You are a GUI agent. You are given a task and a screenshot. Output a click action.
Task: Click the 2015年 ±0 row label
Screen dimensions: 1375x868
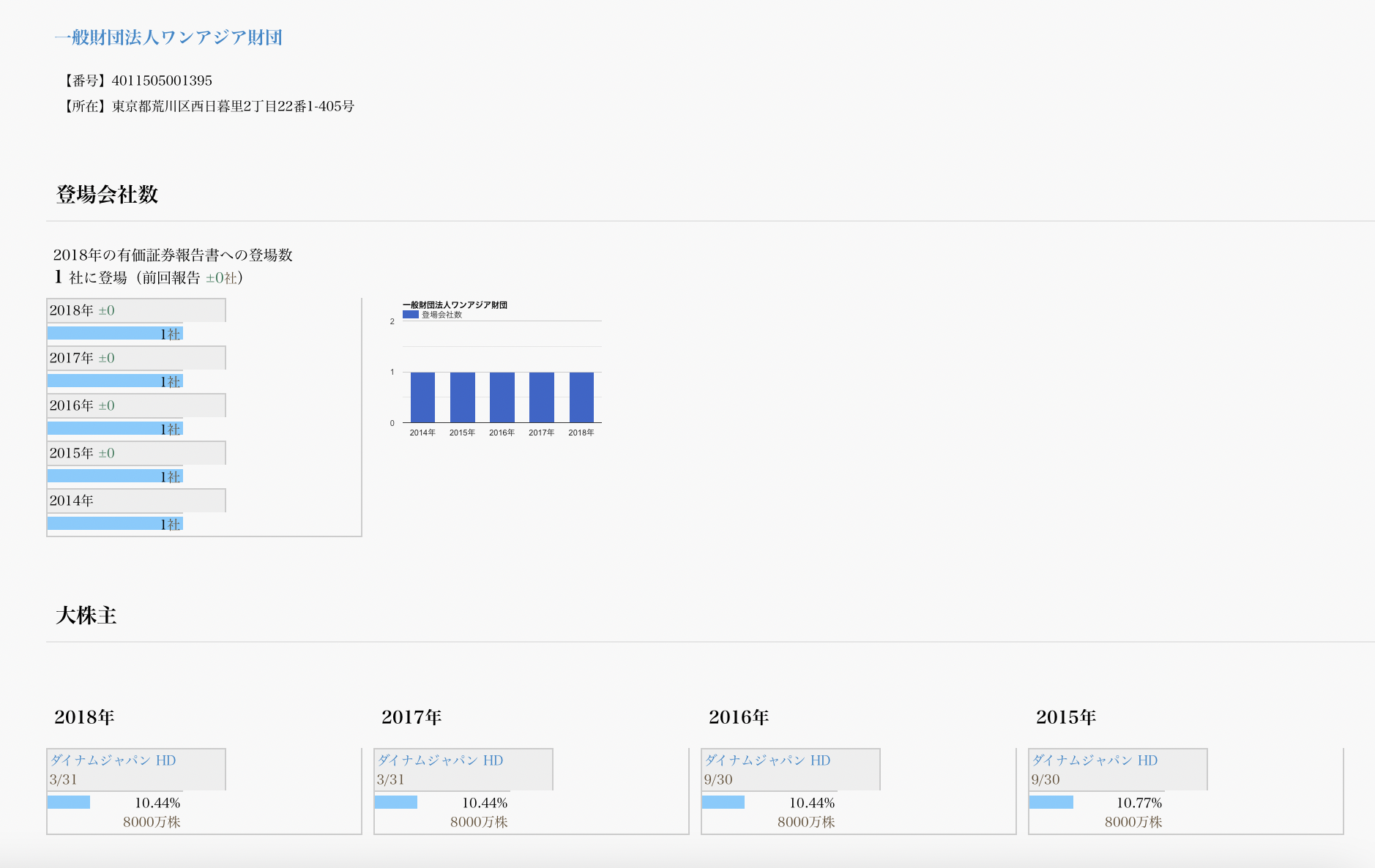pos(82,453)
